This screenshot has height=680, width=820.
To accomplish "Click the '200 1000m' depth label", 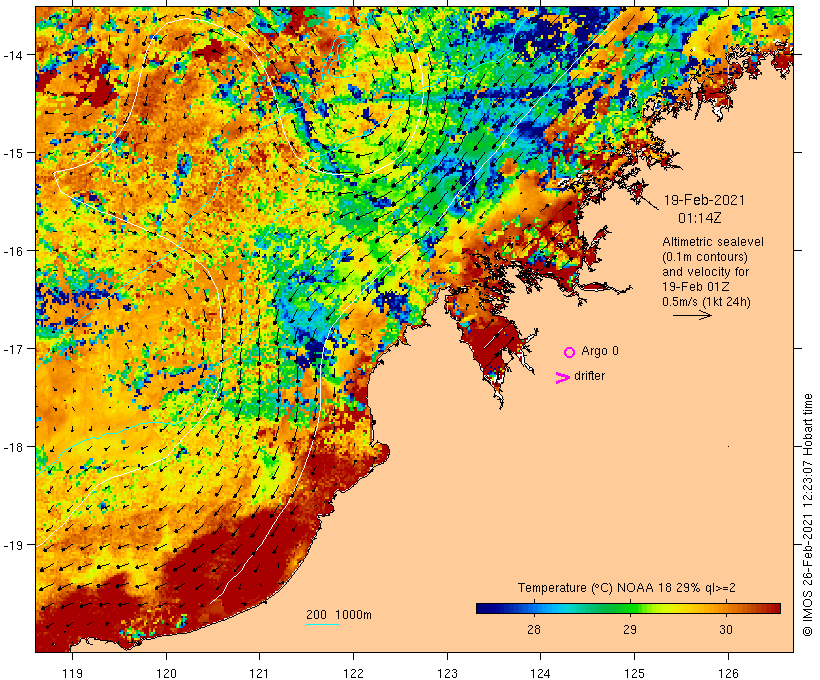I will (339, 615).
